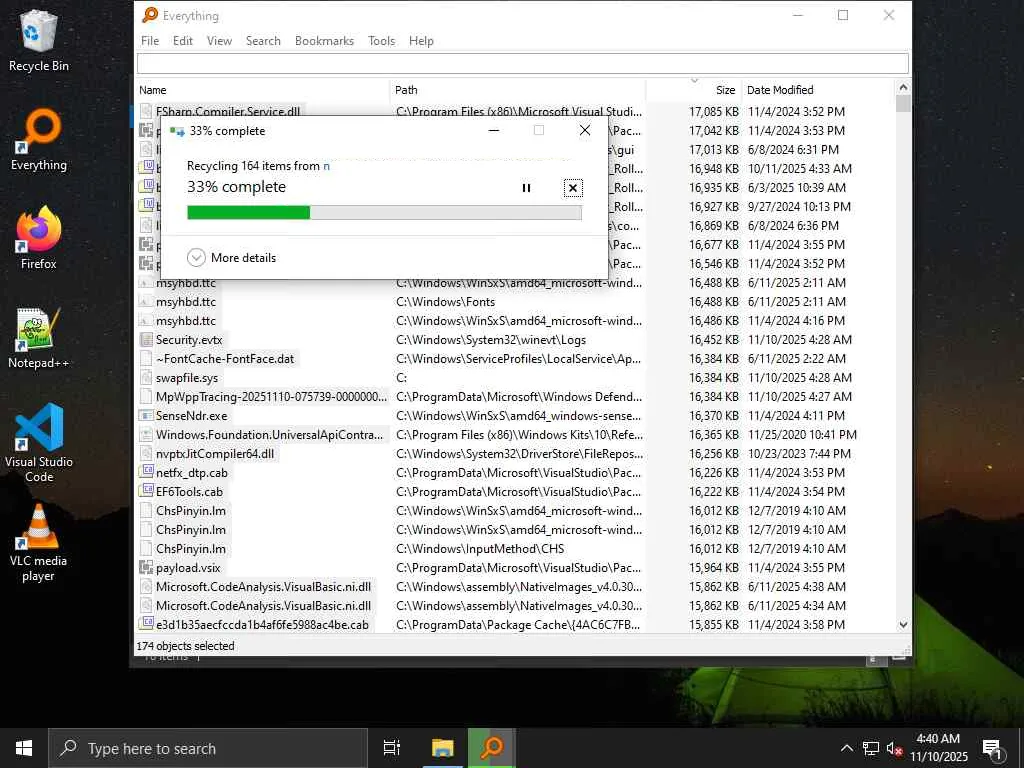Click the Windows taskbar search box
Screen dimensions: 1024x768
(208, 748)
